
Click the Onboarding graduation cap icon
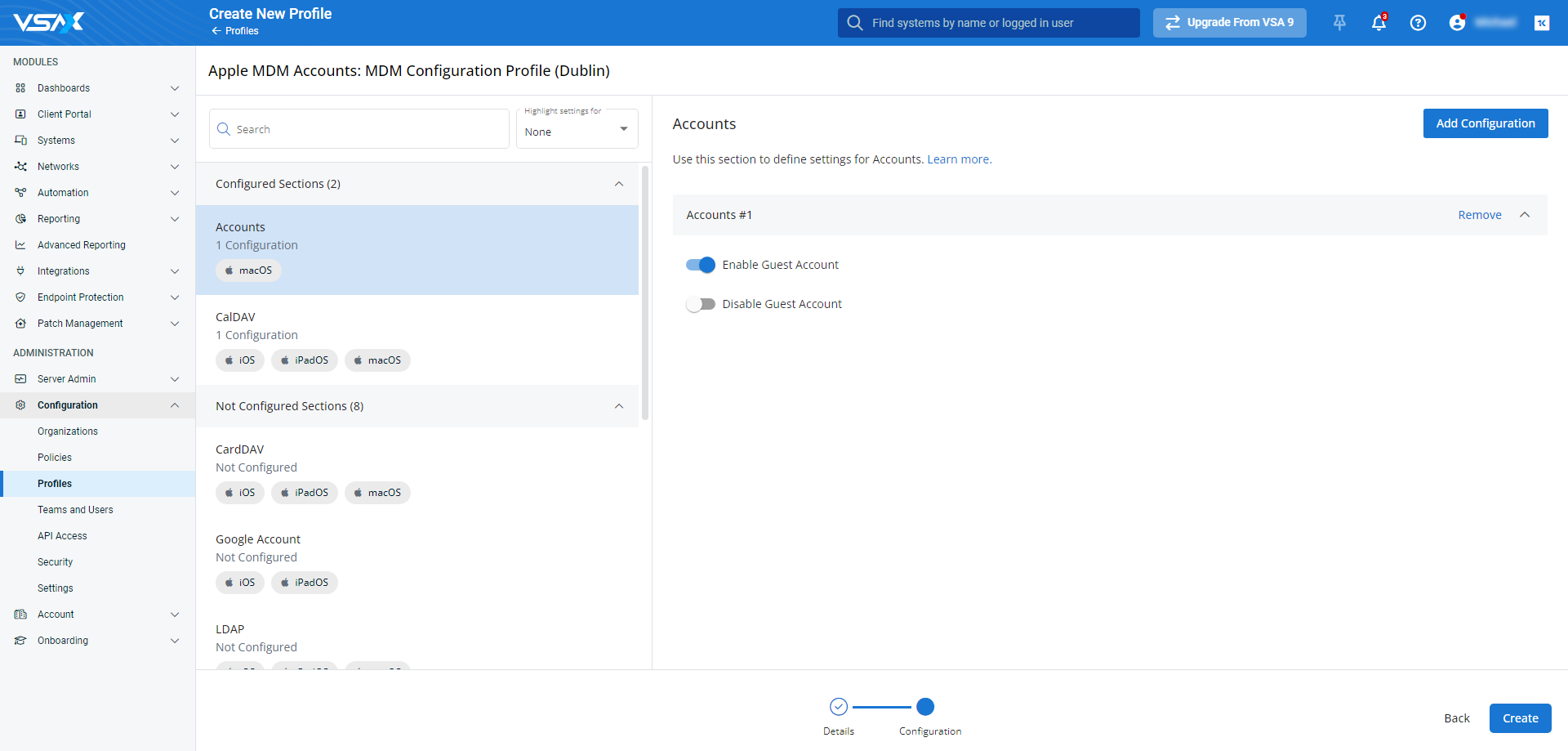[20, 641]
